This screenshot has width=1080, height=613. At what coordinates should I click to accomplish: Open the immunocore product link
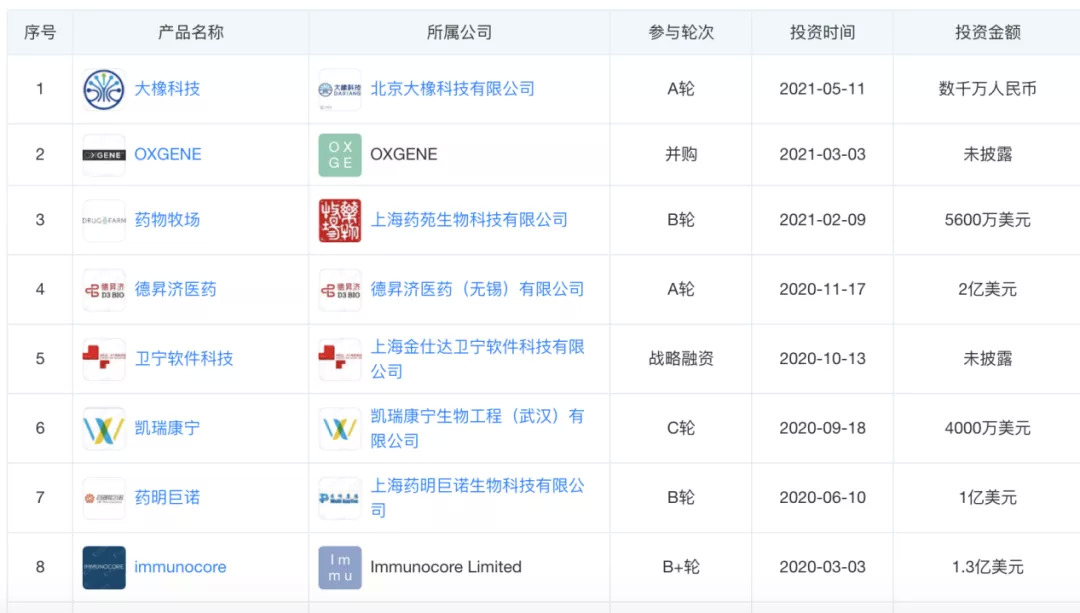point(180,567)
